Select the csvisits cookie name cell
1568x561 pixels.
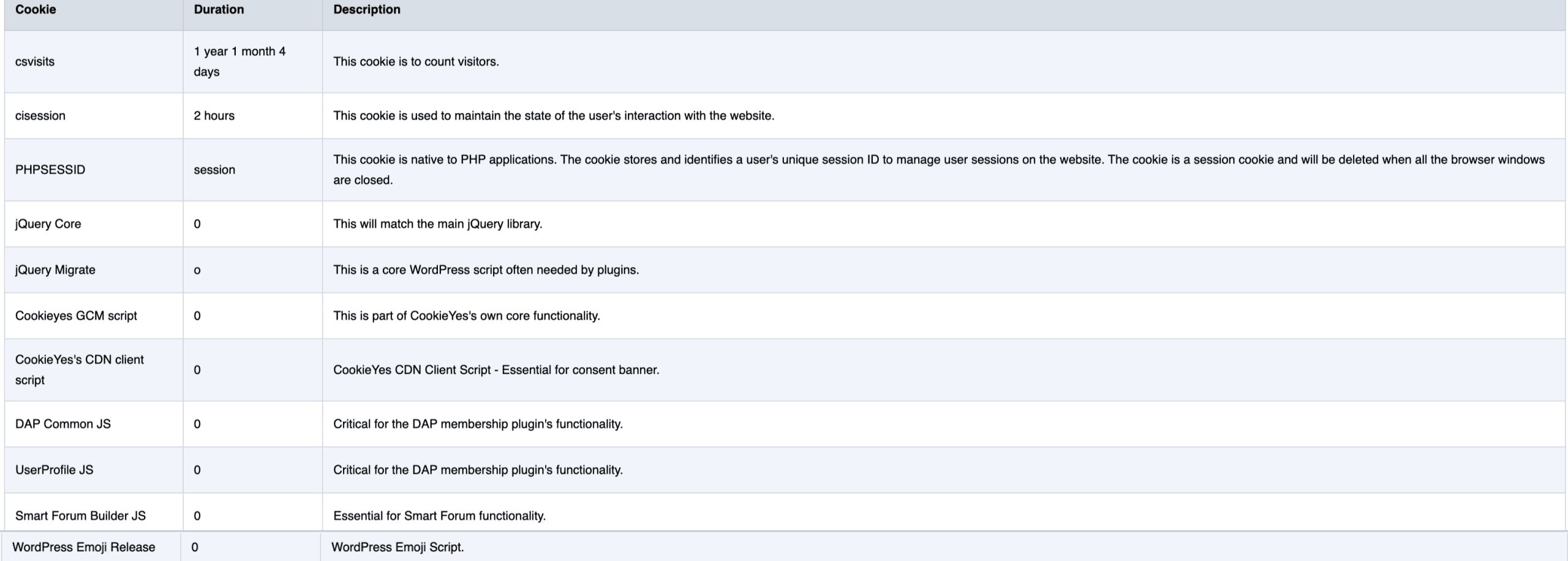click(35, 62)
